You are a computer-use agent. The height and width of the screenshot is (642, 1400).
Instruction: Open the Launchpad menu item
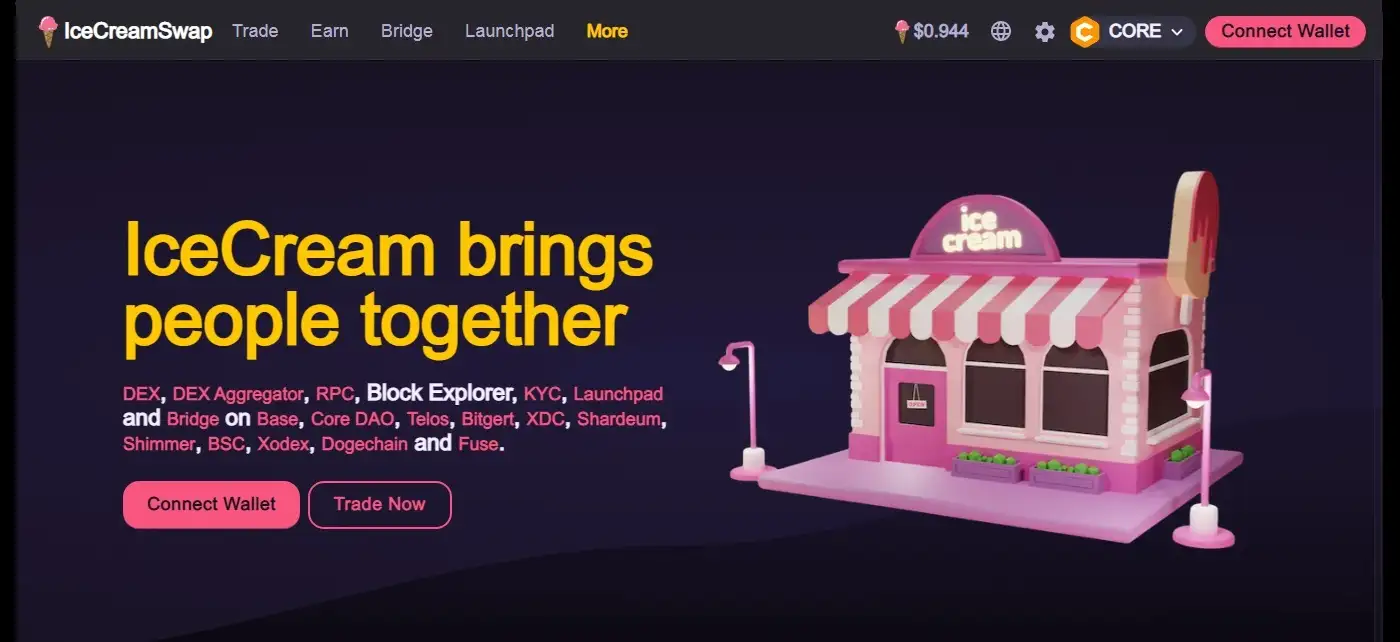coord(510,31)
